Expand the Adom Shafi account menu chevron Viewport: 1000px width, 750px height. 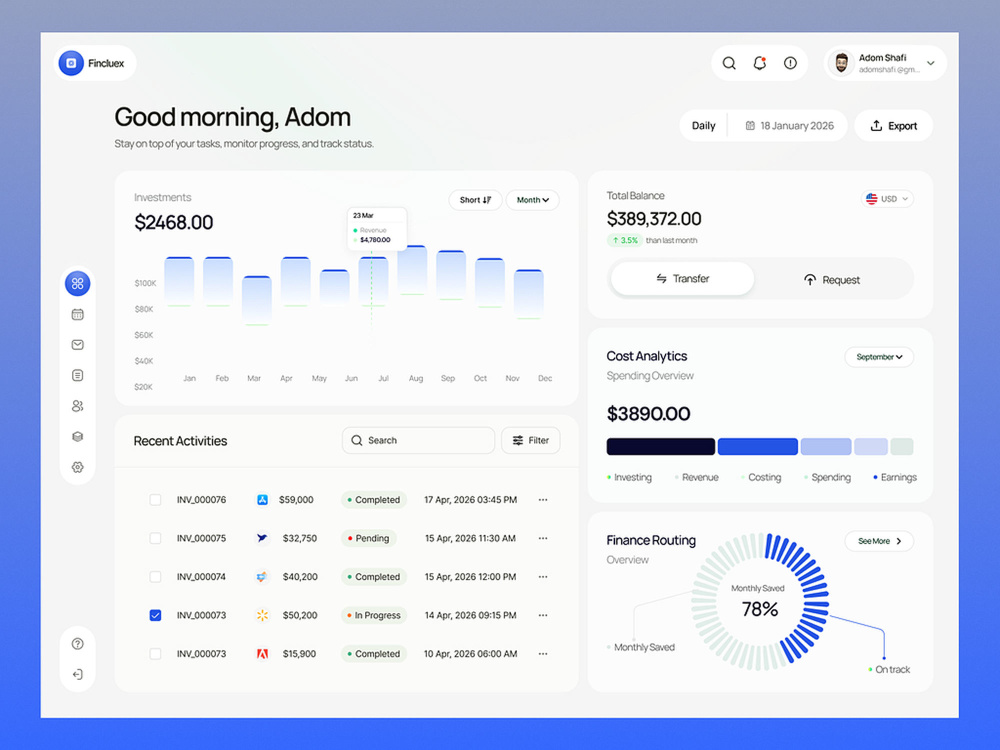click(930, 63)
